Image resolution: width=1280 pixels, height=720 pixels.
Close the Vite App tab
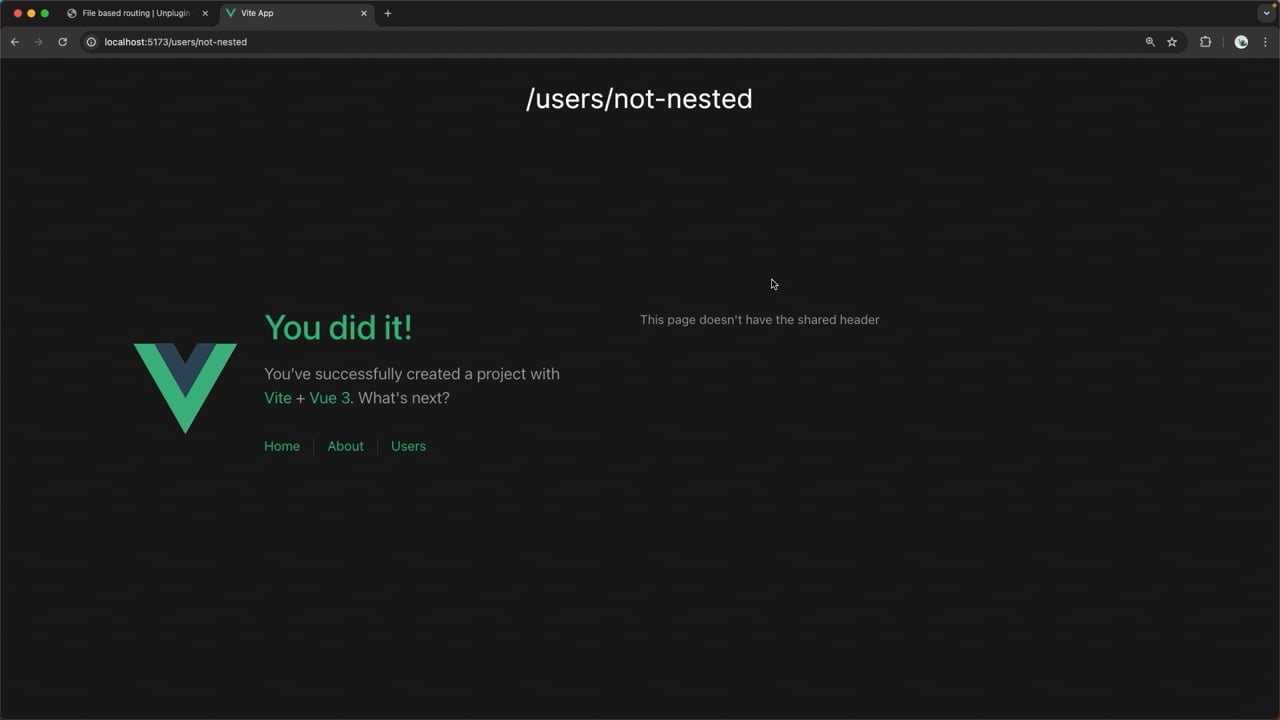pos(364,13)
